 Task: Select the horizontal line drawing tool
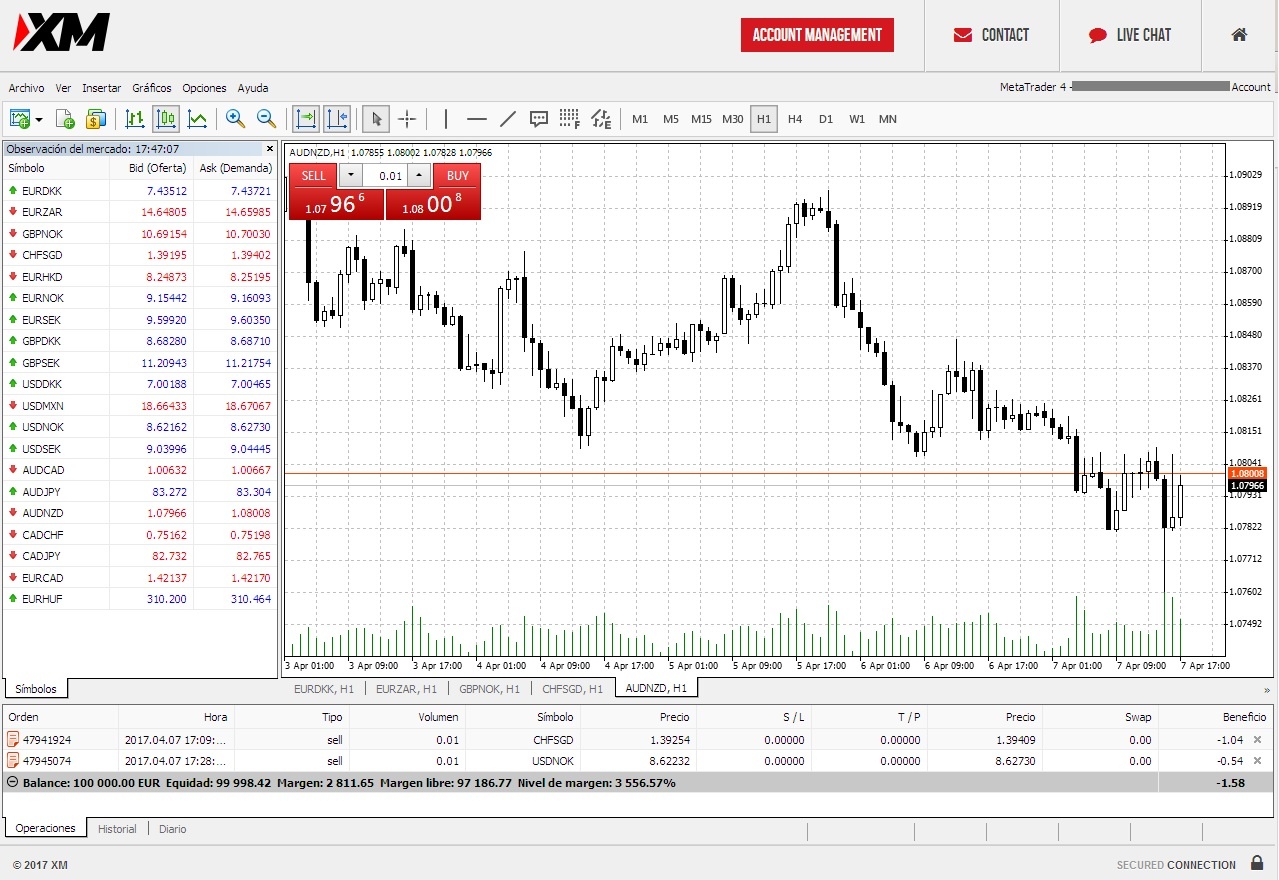click(x=477, y=119)
